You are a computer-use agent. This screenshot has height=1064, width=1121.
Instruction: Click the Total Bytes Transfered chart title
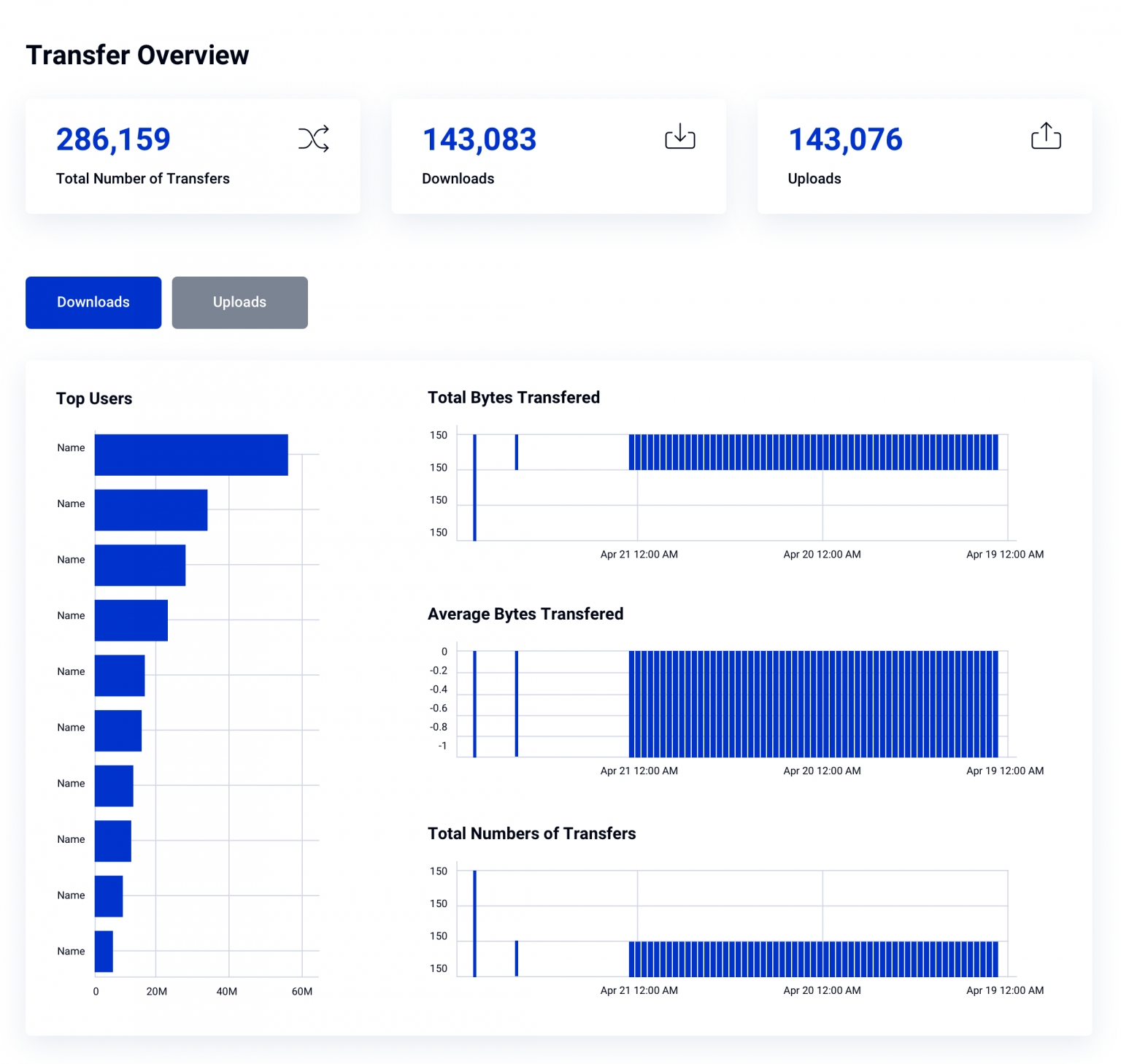tap(514, 398)
